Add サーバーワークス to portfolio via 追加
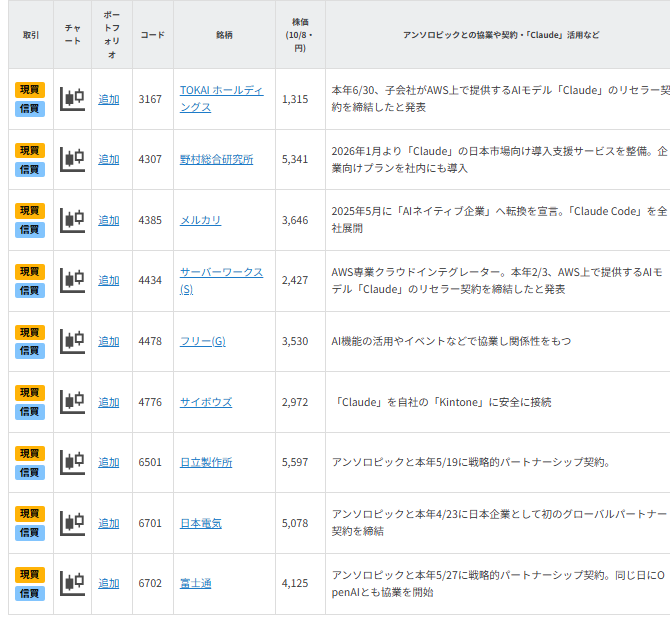The image size is (670, 626). point(109,280)
